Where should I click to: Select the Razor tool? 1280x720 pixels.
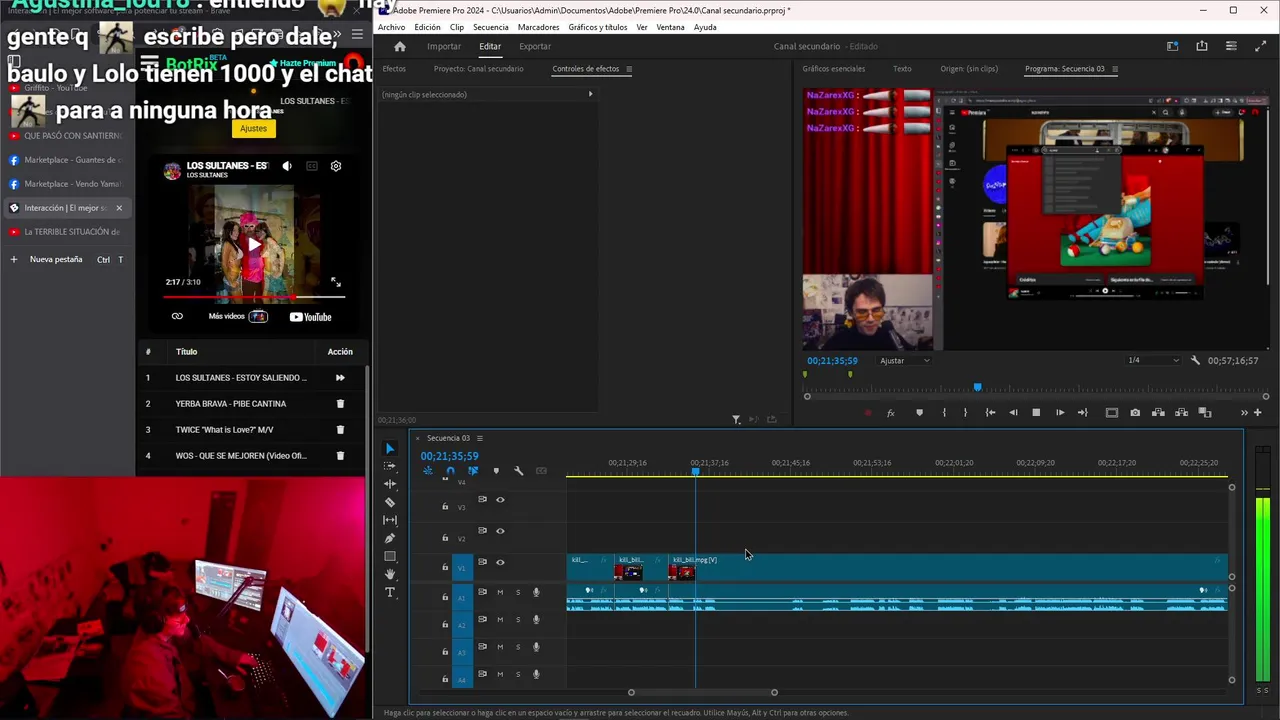[390, 502]
